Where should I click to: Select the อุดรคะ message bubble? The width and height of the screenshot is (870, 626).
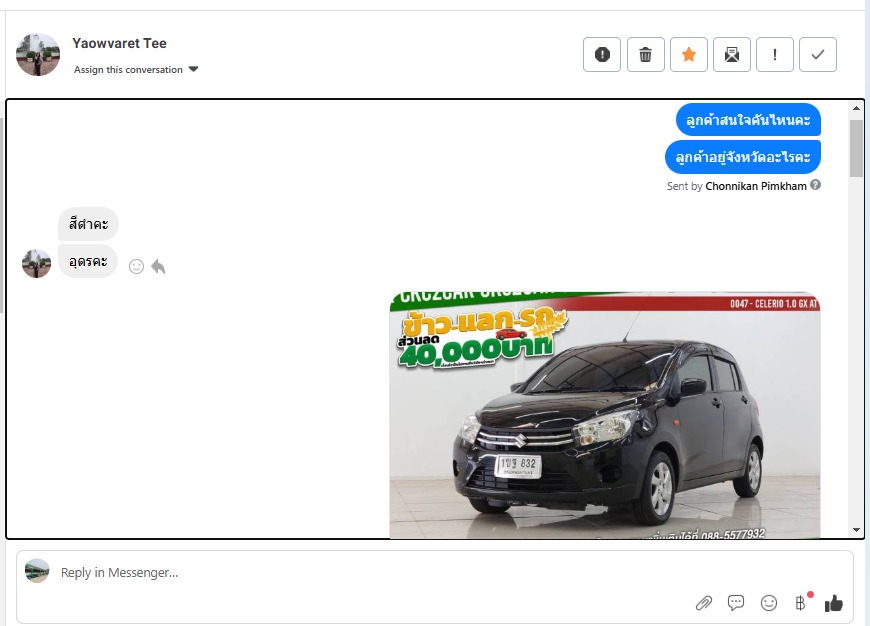(88, 261)
